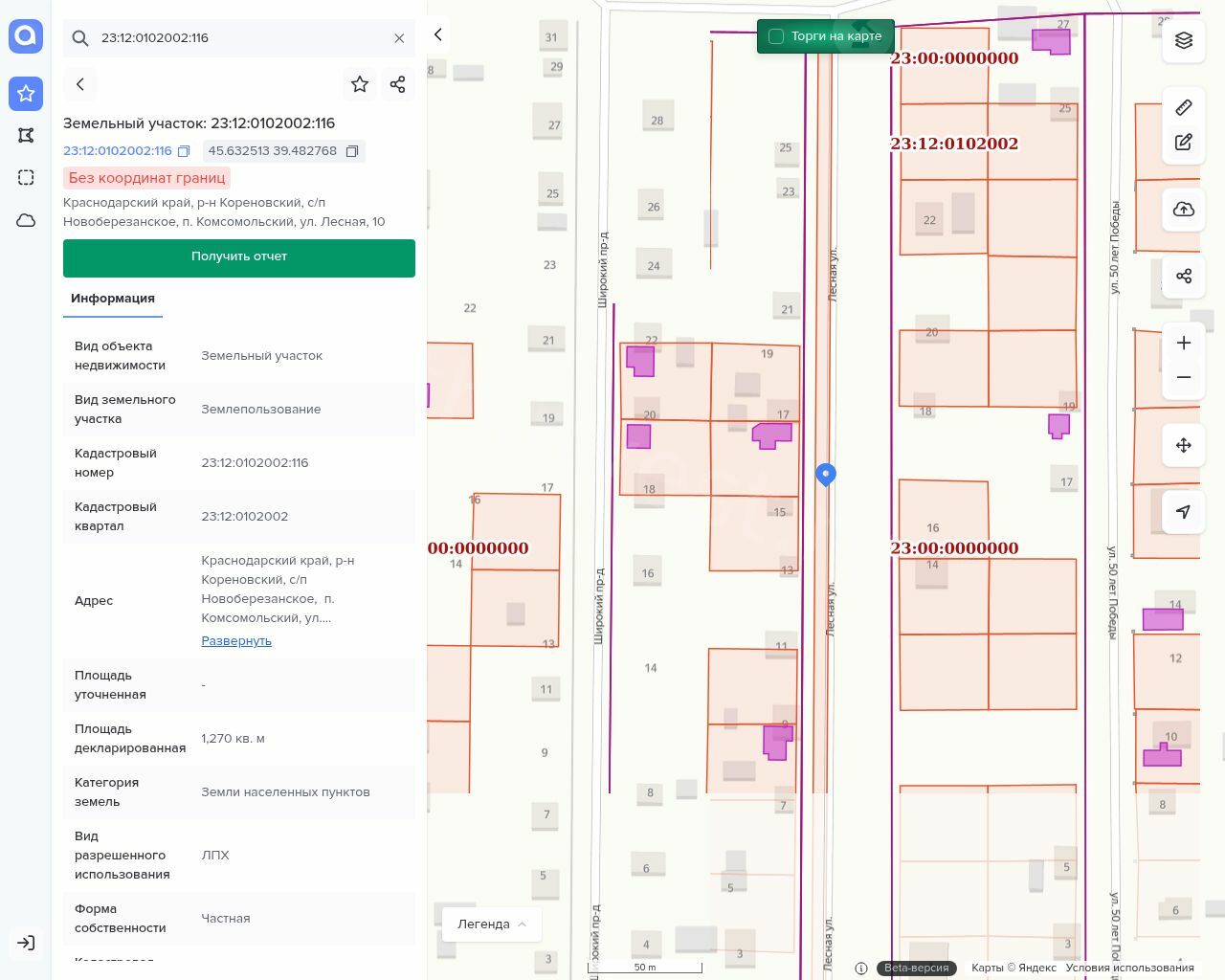Click the 'Получить отчет' button
This screenshot has height=980, width=1225.
(x=239, y=257)
